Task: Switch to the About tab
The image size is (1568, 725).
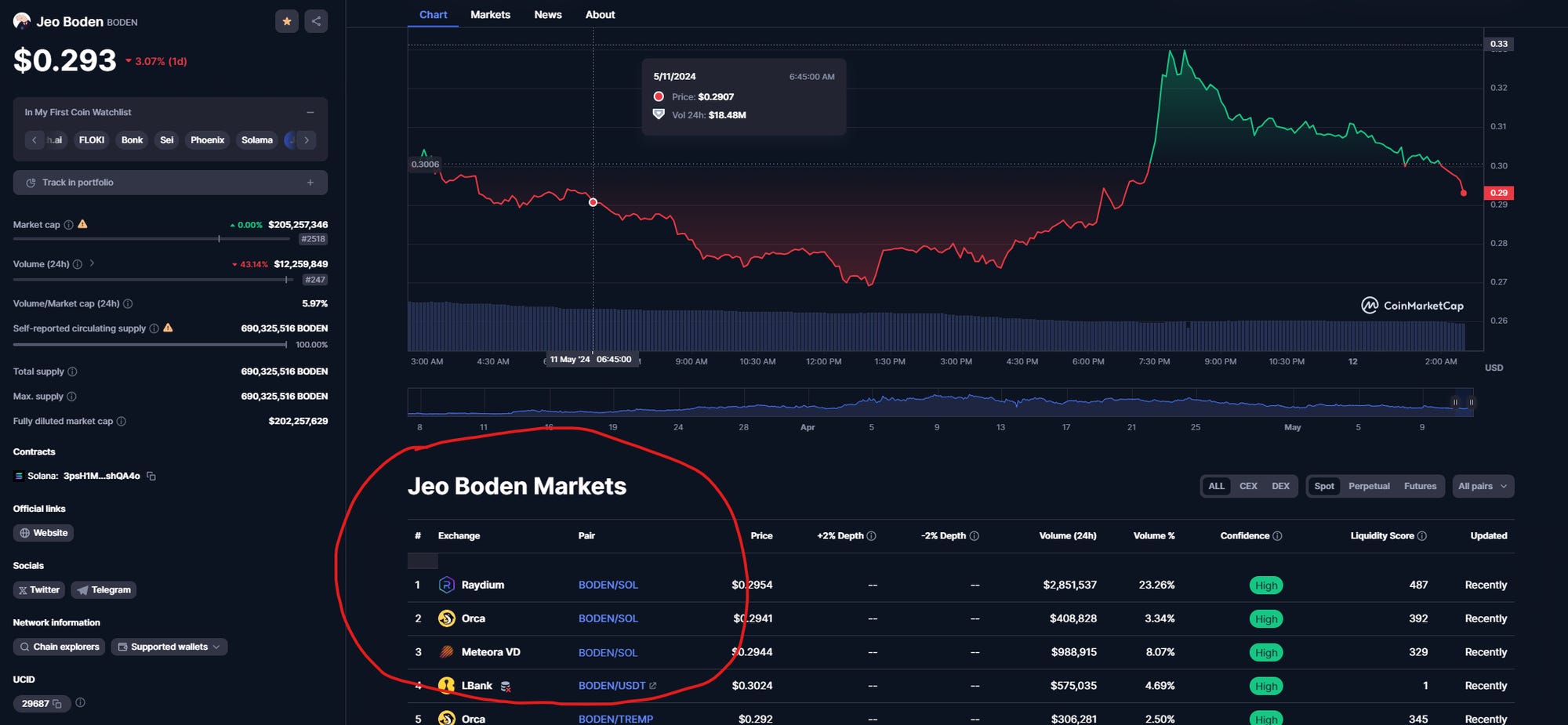Action: tap(600, 15)
